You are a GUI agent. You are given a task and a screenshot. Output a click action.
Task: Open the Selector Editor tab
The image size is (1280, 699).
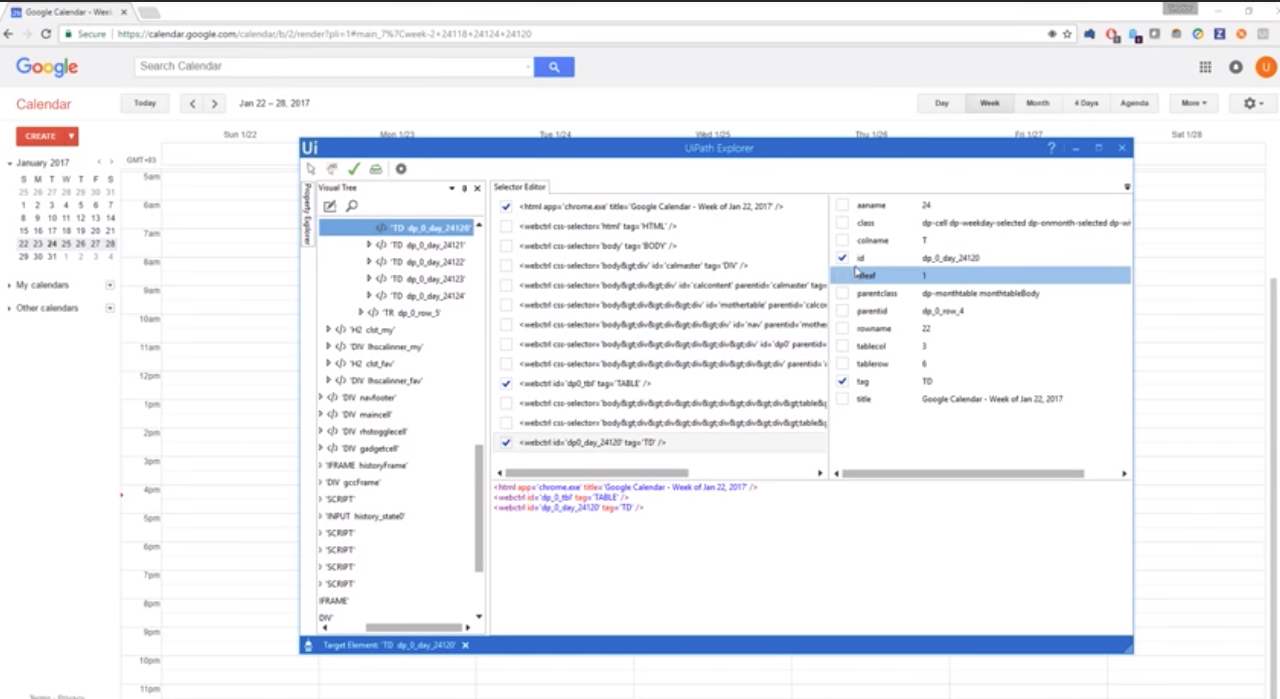pyautogui.click(x=520, y=187)
